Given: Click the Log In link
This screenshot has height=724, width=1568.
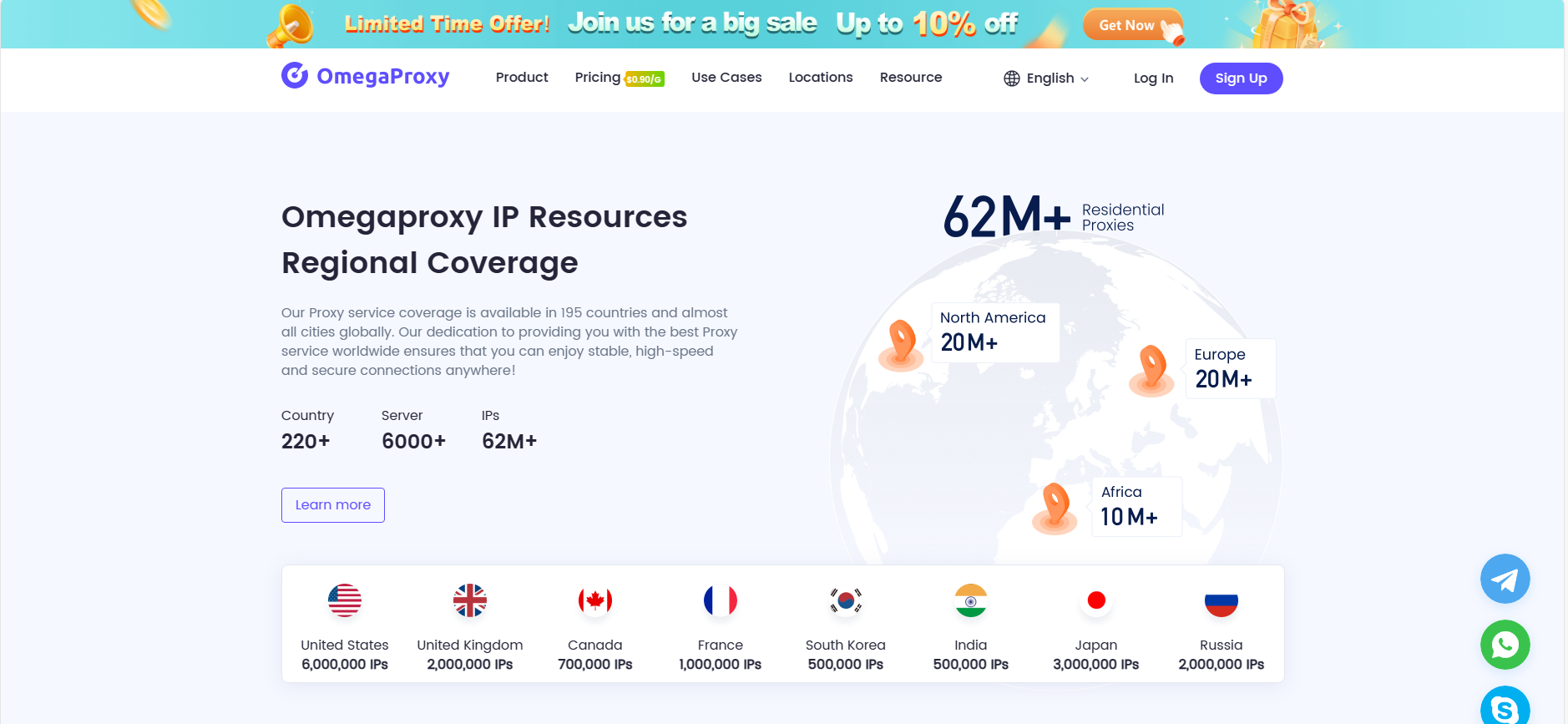Looking at the screenshot, I should click(x=1153, y=78).
